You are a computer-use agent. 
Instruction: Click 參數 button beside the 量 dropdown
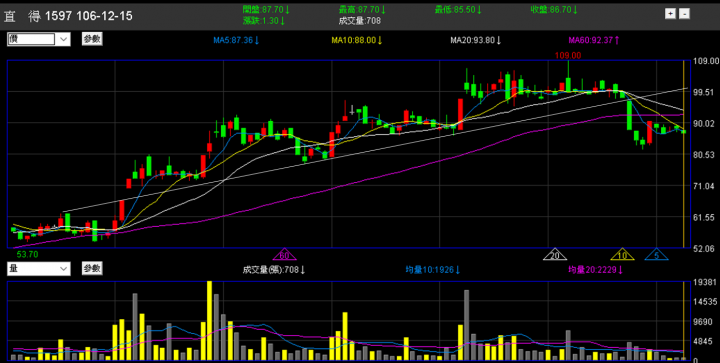coord(92,268)
